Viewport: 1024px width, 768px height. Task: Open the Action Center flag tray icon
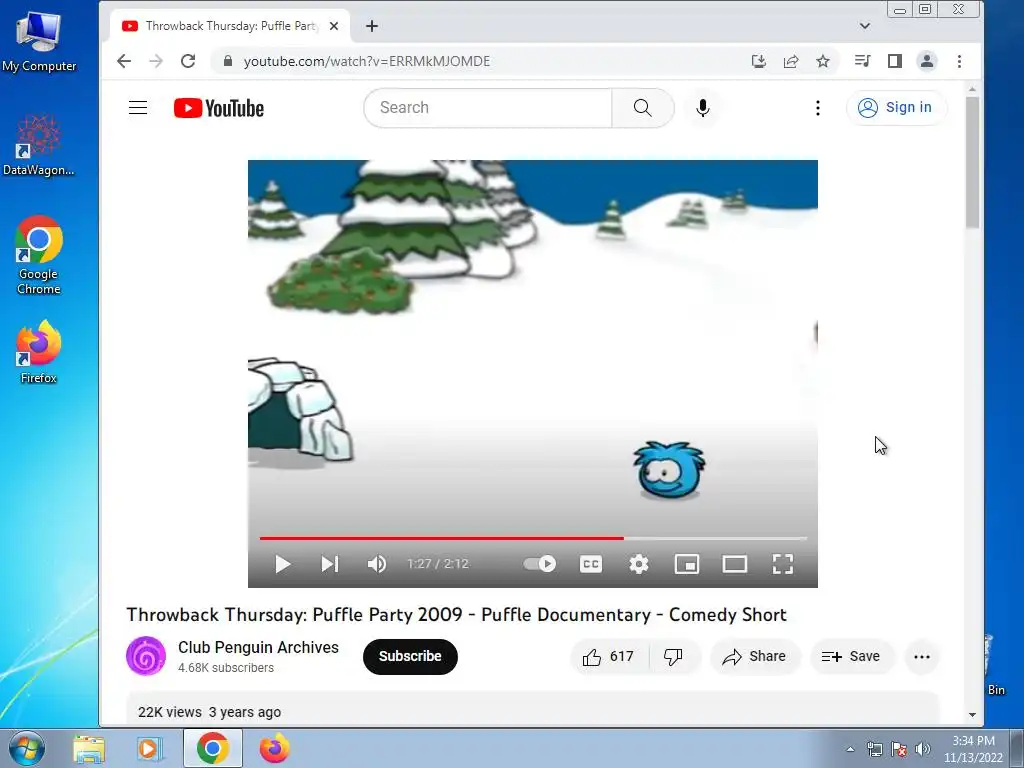pos(899,749)
